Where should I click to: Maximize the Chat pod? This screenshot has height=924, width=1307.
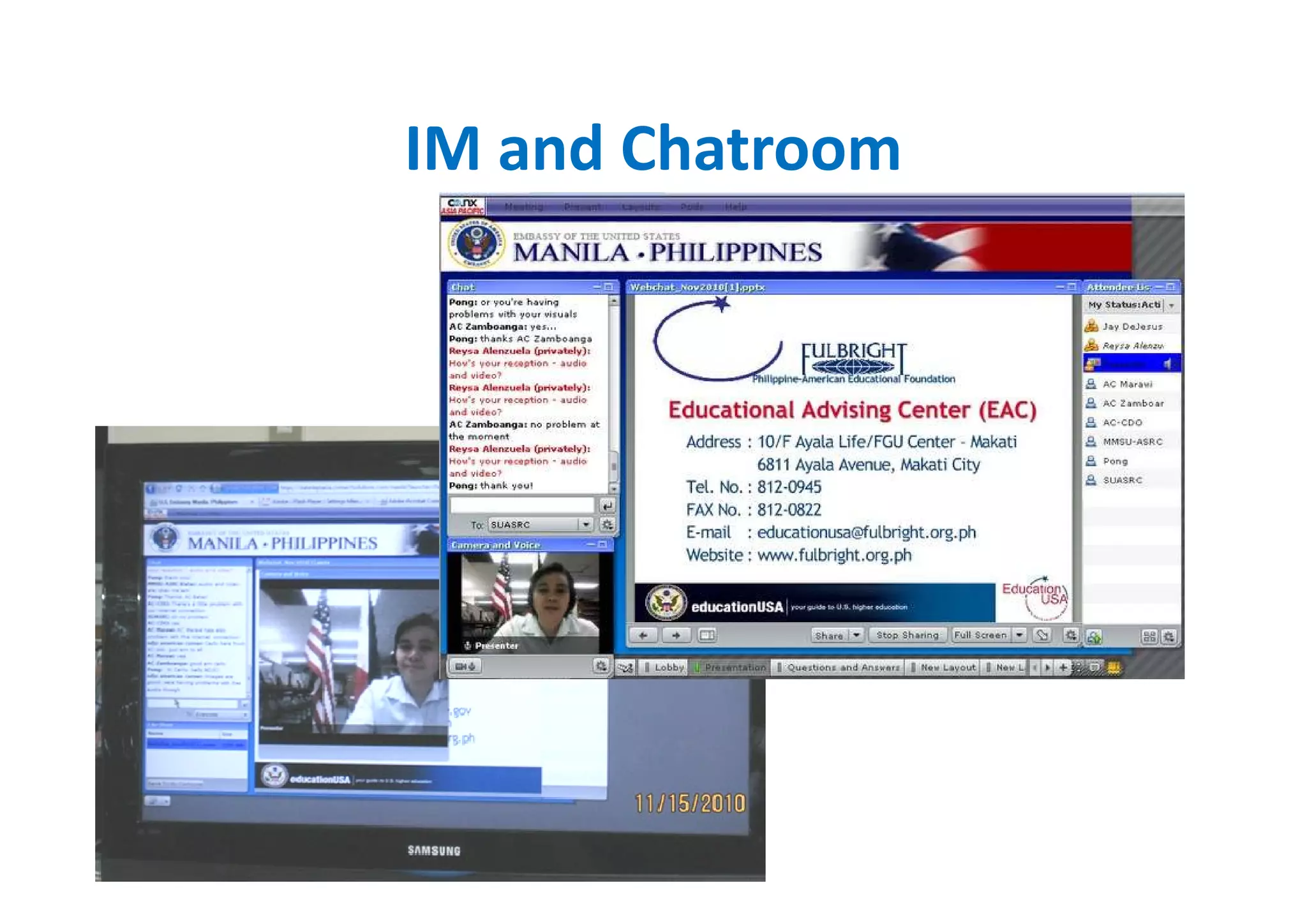coord(609,287)
